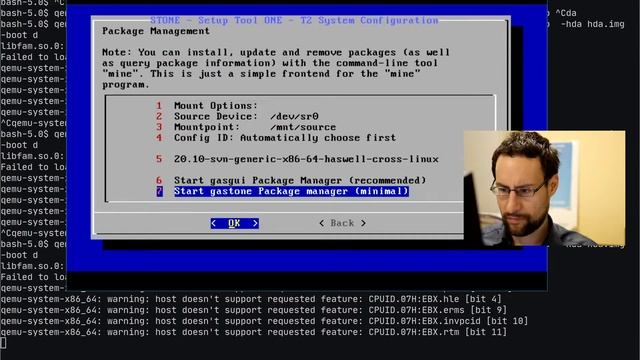The height and width of the screenshot is (360, 640).
Task: Click the Back button
Action: 342,223
